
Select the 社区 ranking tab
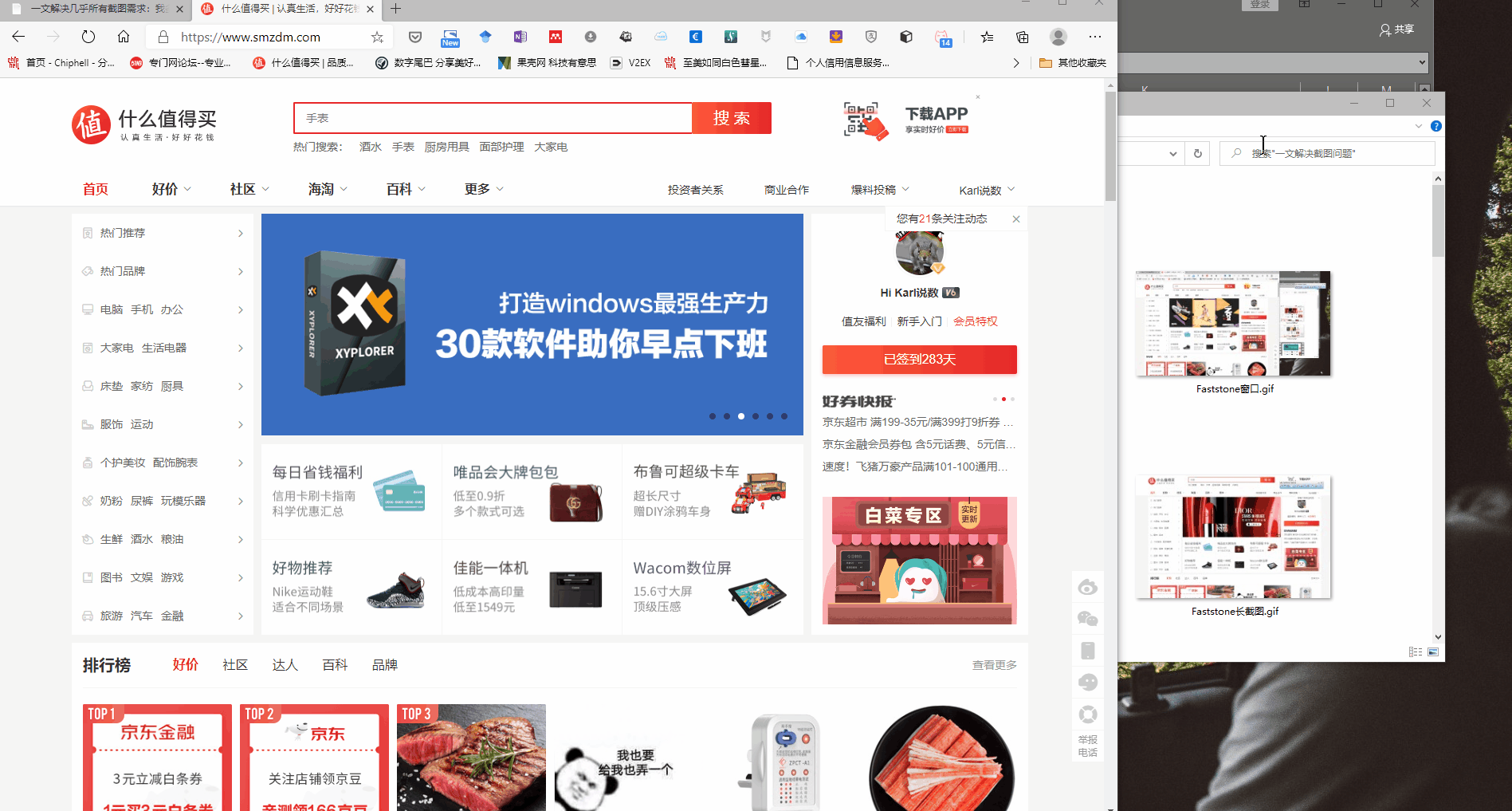click(x=235, y=665)
